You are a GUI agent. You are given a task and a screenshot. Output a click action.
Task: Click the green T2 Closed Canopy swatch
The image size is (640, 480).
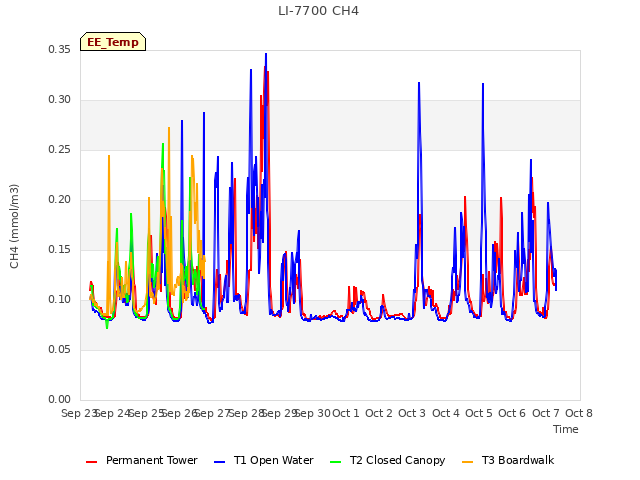tap(336, 462)
